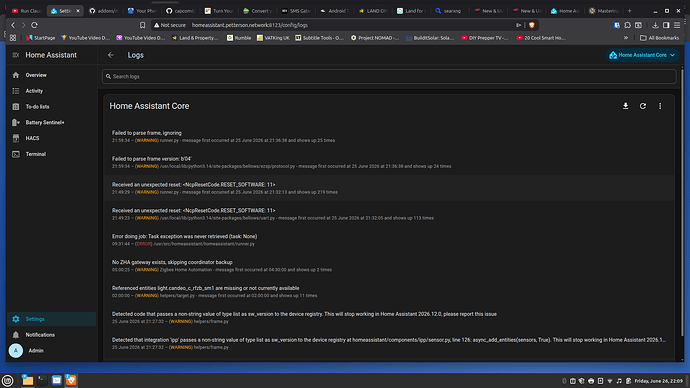Bookmark this page via the bookmark icon

point(143,25)
